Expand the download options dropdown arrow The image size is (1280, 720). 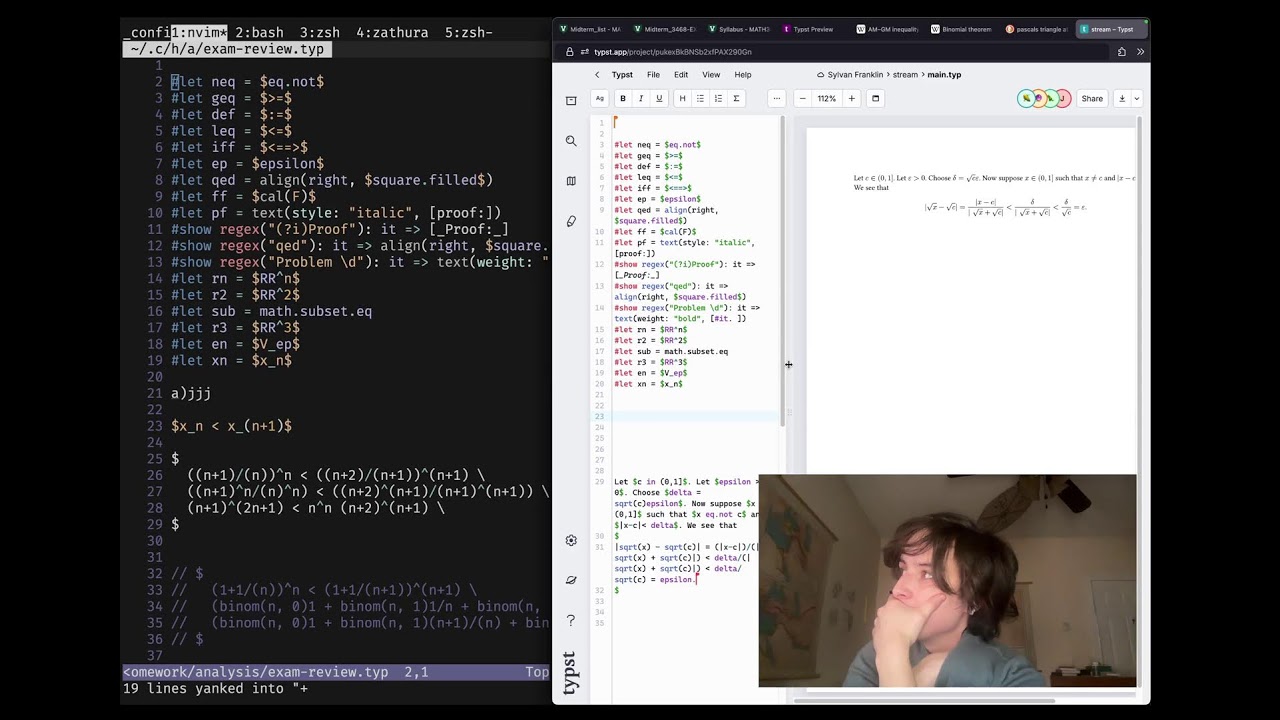click(x=1136, y=98)
